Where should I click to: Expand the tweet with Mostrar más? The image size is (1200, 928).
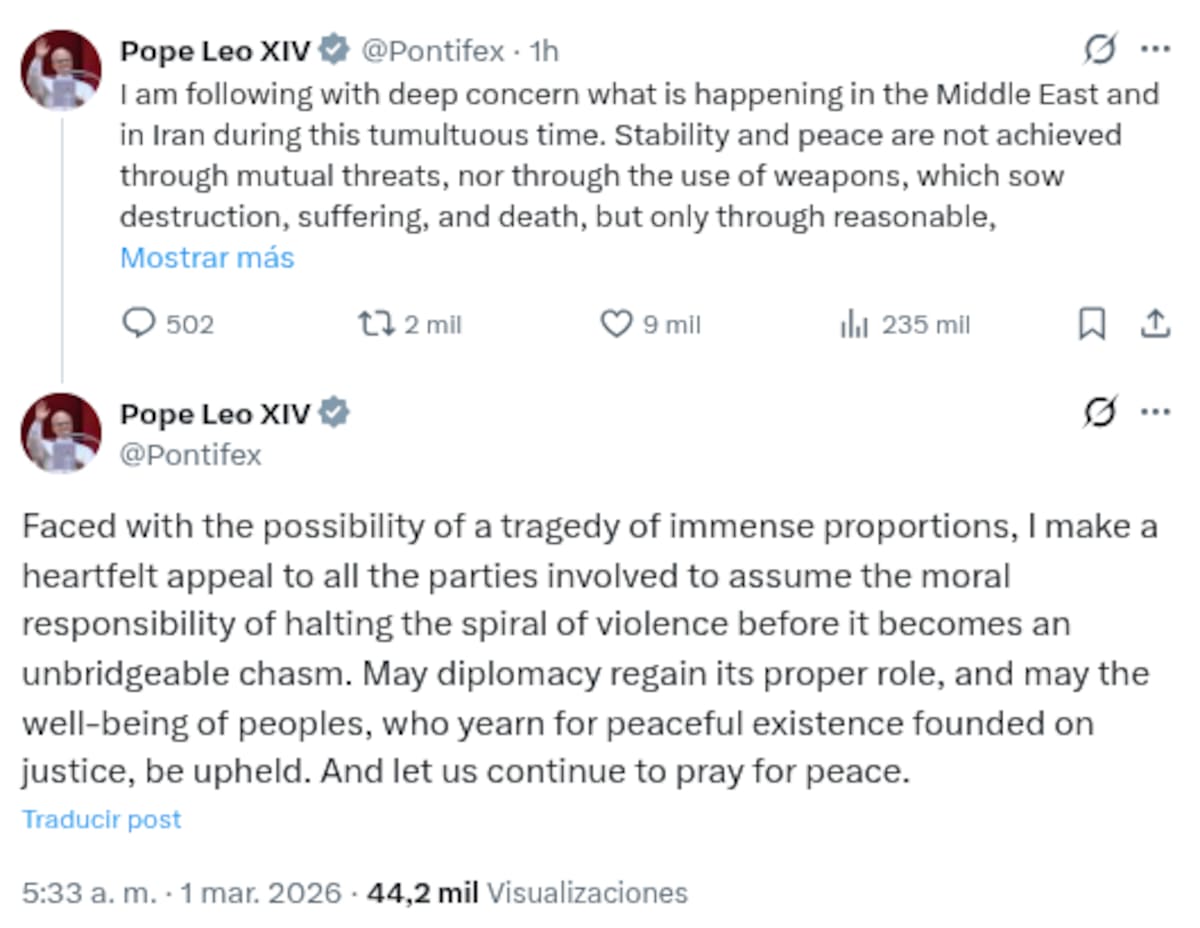click(x=207, y=258)
